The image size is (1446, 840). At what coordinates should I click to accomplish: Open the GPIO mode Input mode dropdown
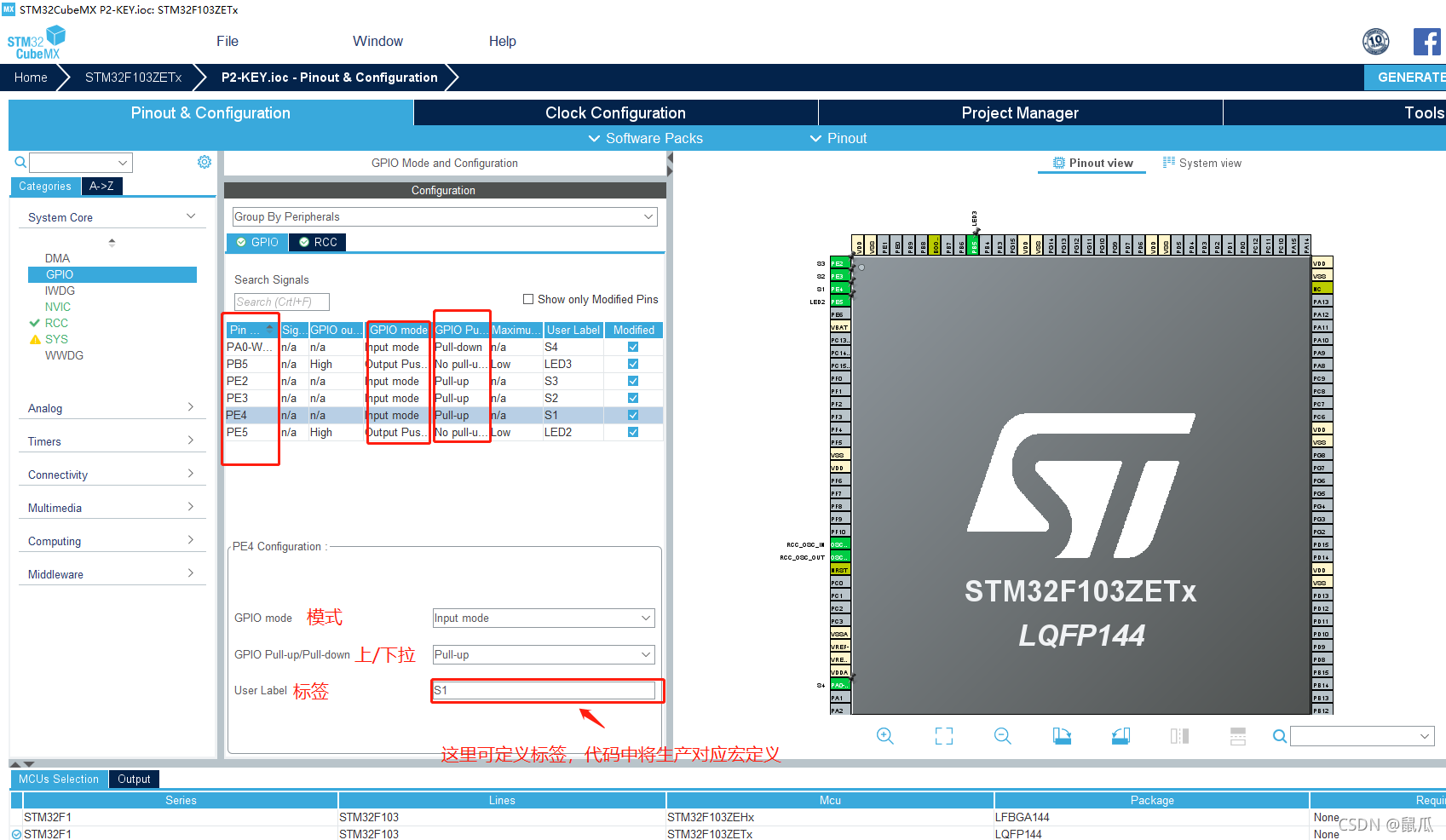click(x=544, y=618)
